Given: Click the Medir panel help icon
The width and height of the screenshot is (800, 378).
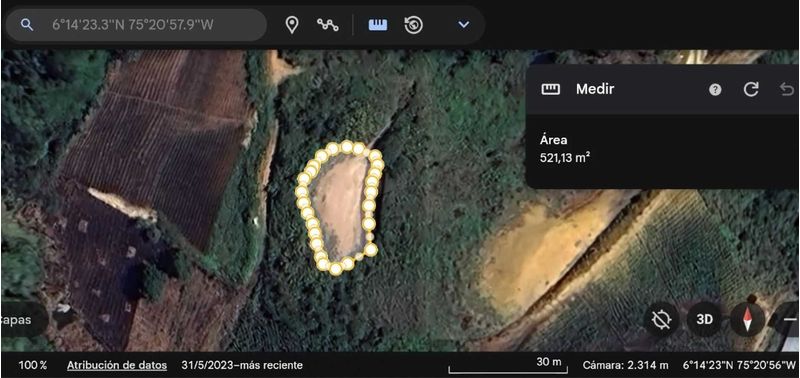Looking at the screenshot, I should pos(715,90).
